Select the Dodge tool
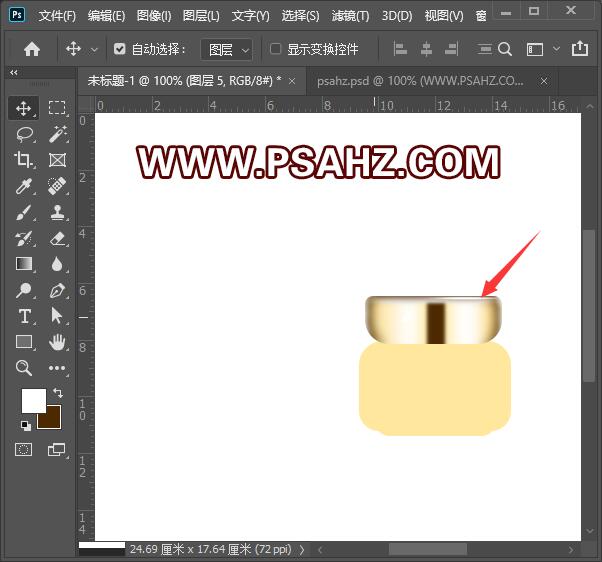 (x=23, y=291)
